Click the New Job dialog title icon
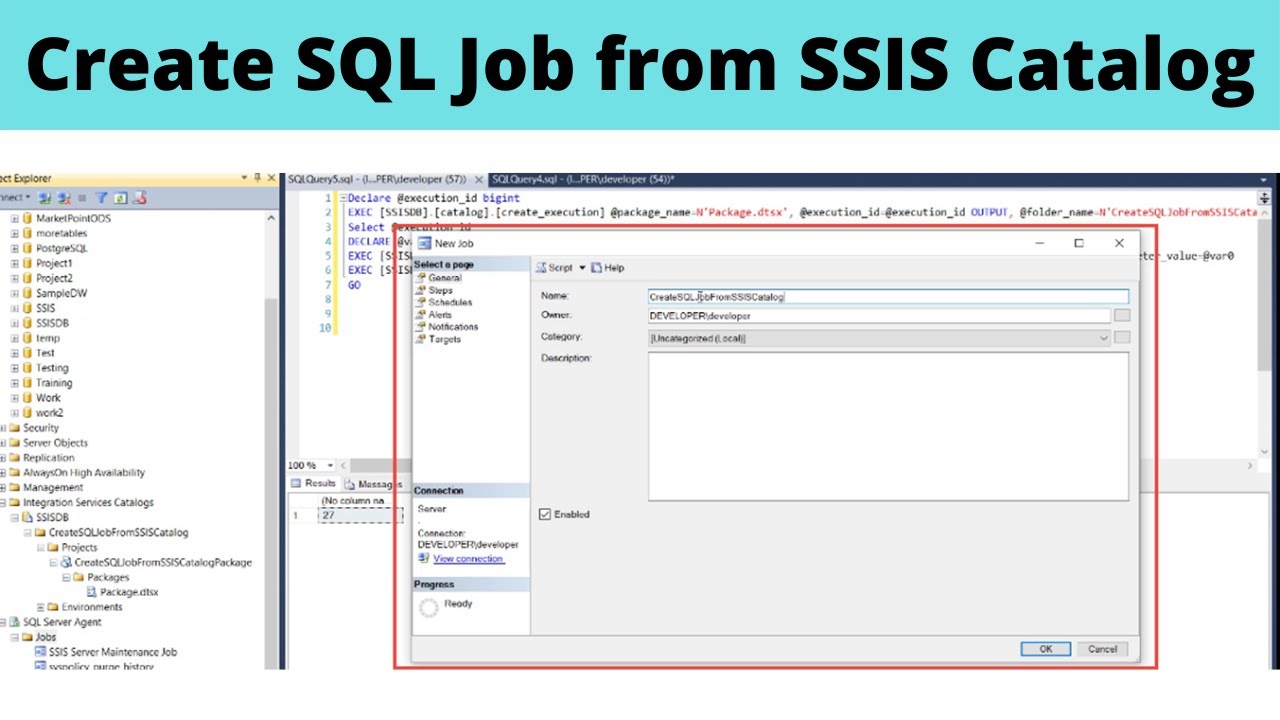The height and width of the screenshot is (720, 1280). (424, 243)
